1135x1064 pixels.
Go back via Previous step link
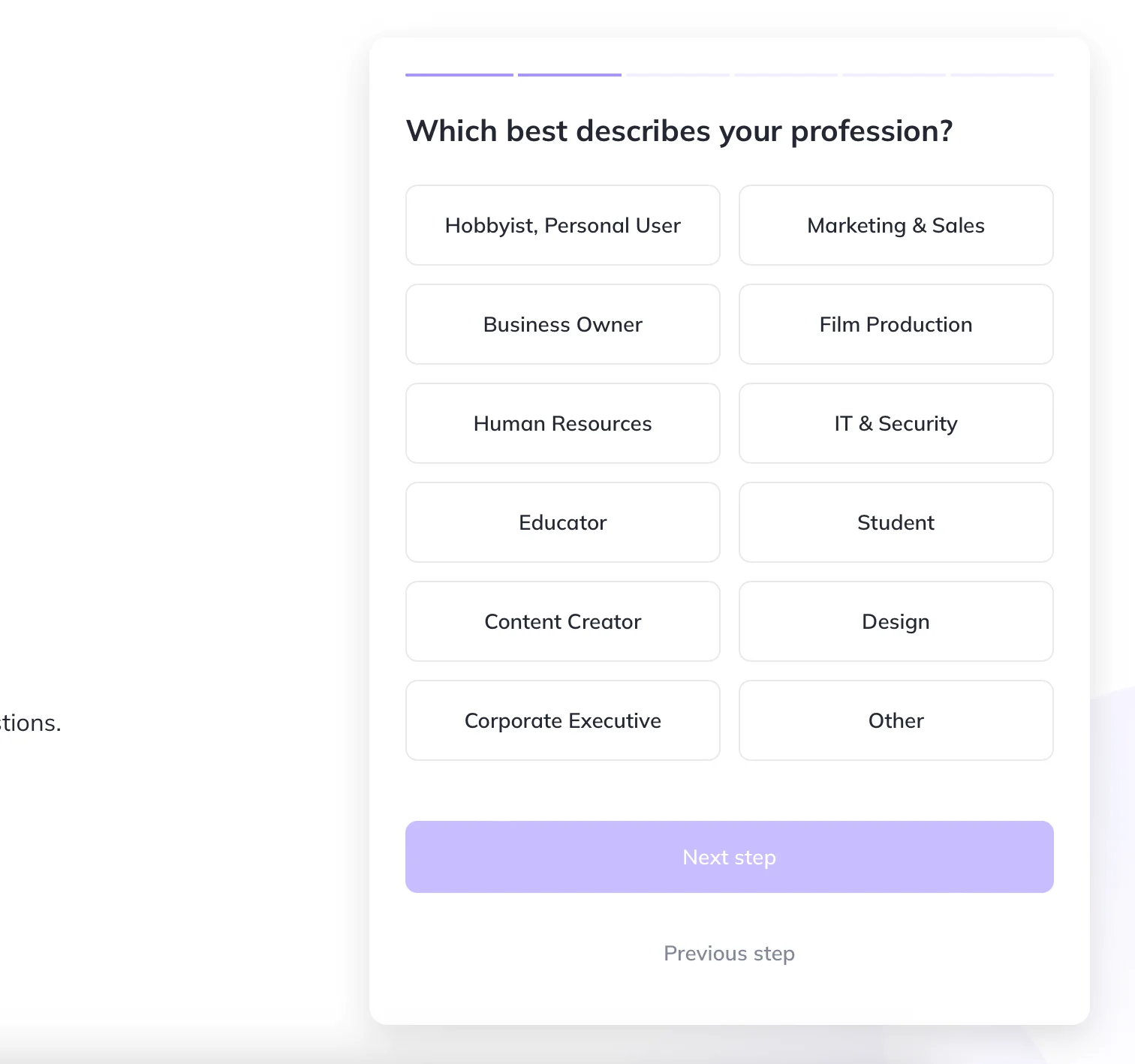(729, 953)
